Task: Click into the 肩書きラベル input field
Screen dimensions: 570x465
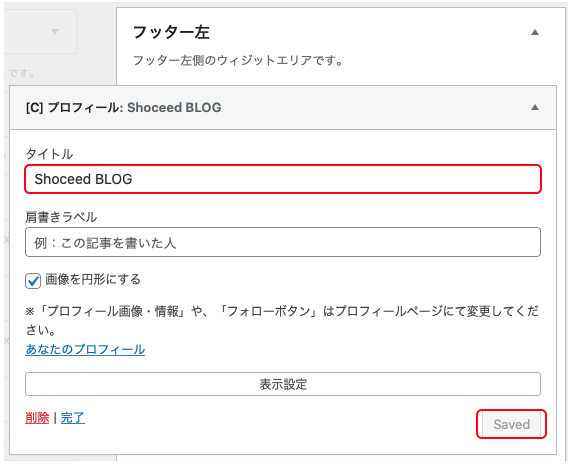Action: click(x=283, y=242)
